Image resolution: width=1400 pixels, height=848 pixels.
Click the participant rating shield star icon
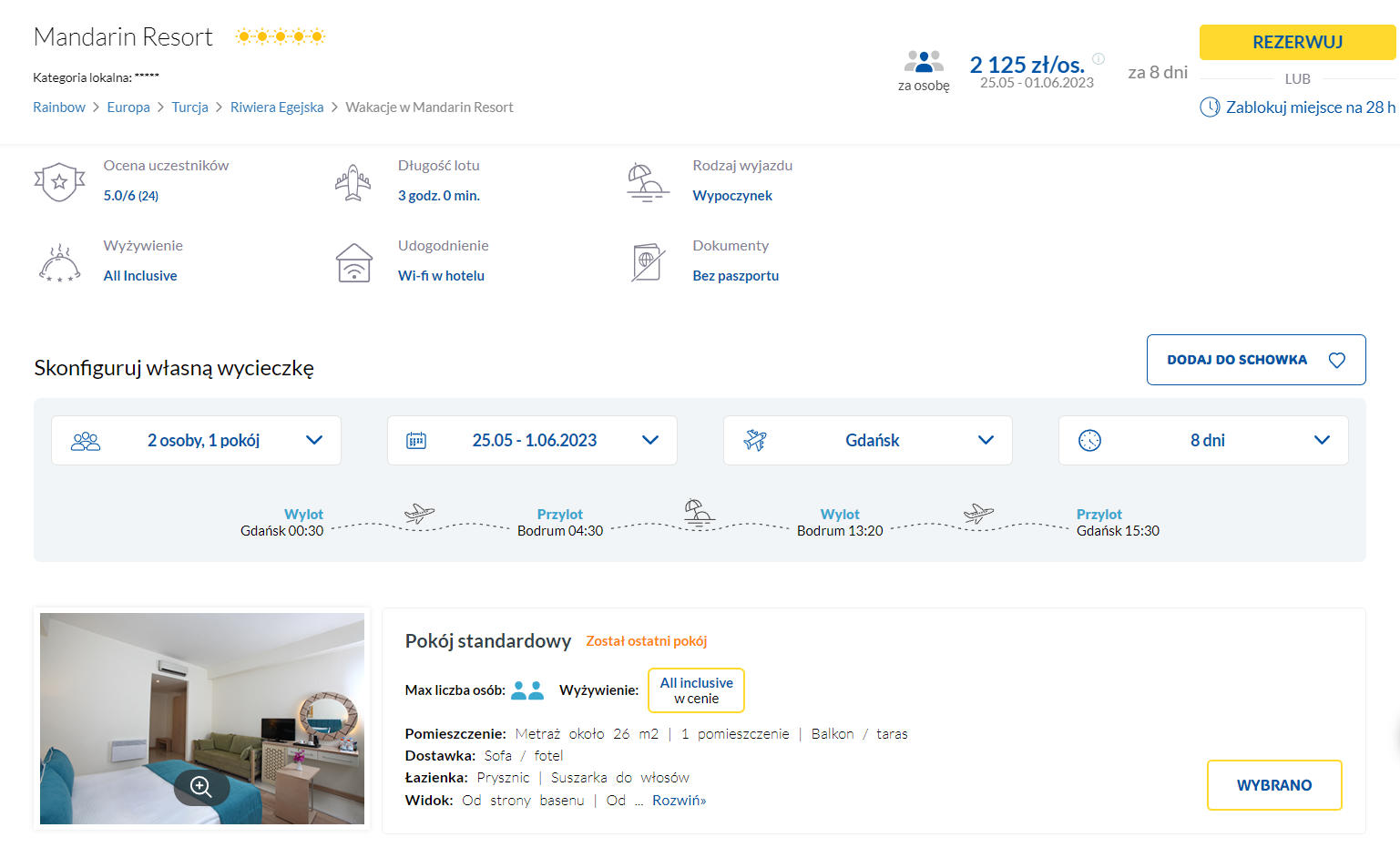(59, 181)
